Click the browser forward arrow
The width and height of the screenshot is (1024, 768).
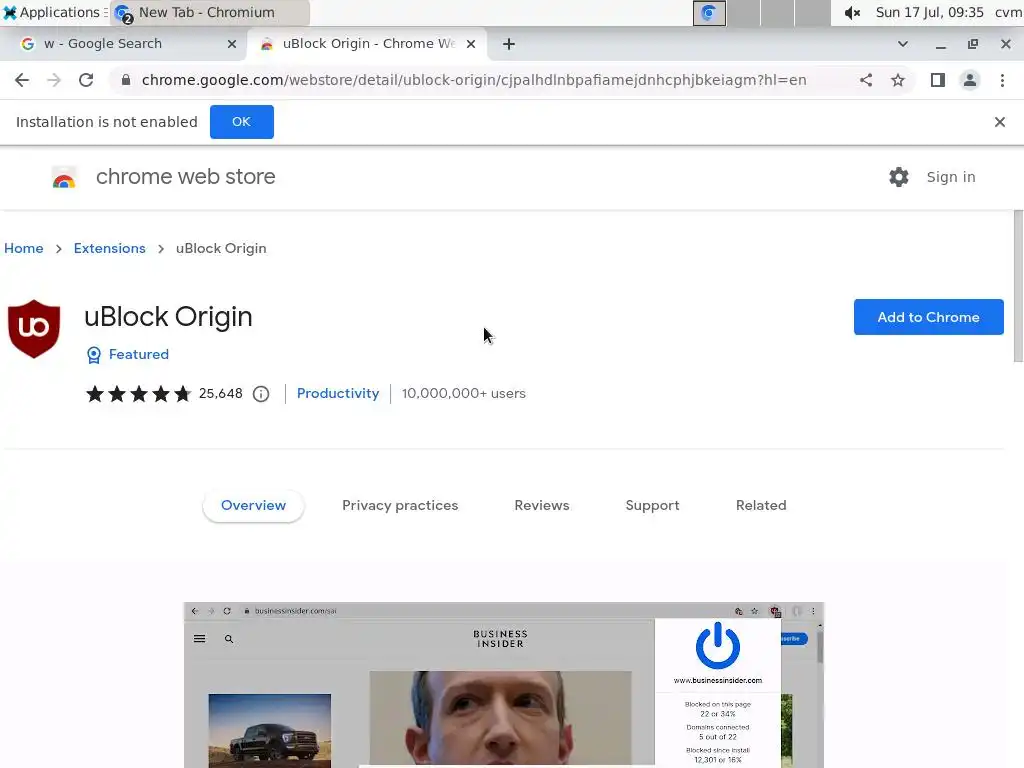click(54, 80)
